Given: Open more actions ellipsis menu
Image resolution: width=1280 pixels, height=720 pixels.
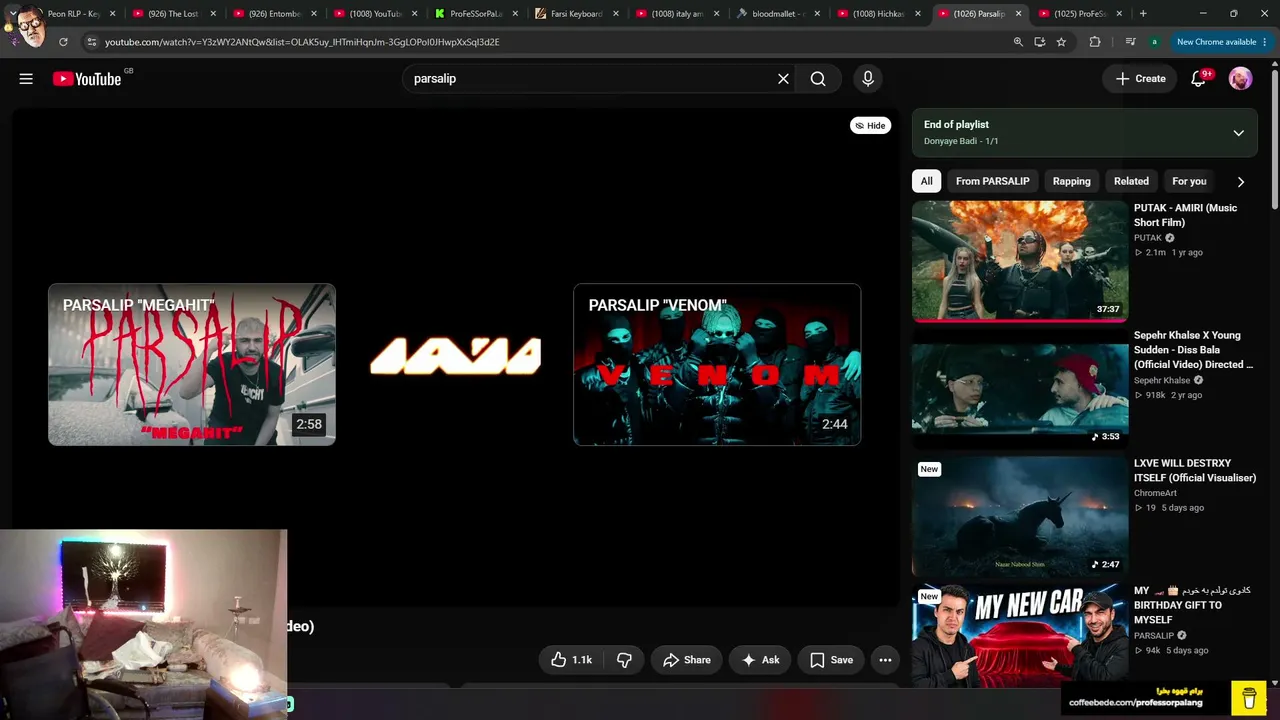Looking at the screenshot, I should coord(885,660).
